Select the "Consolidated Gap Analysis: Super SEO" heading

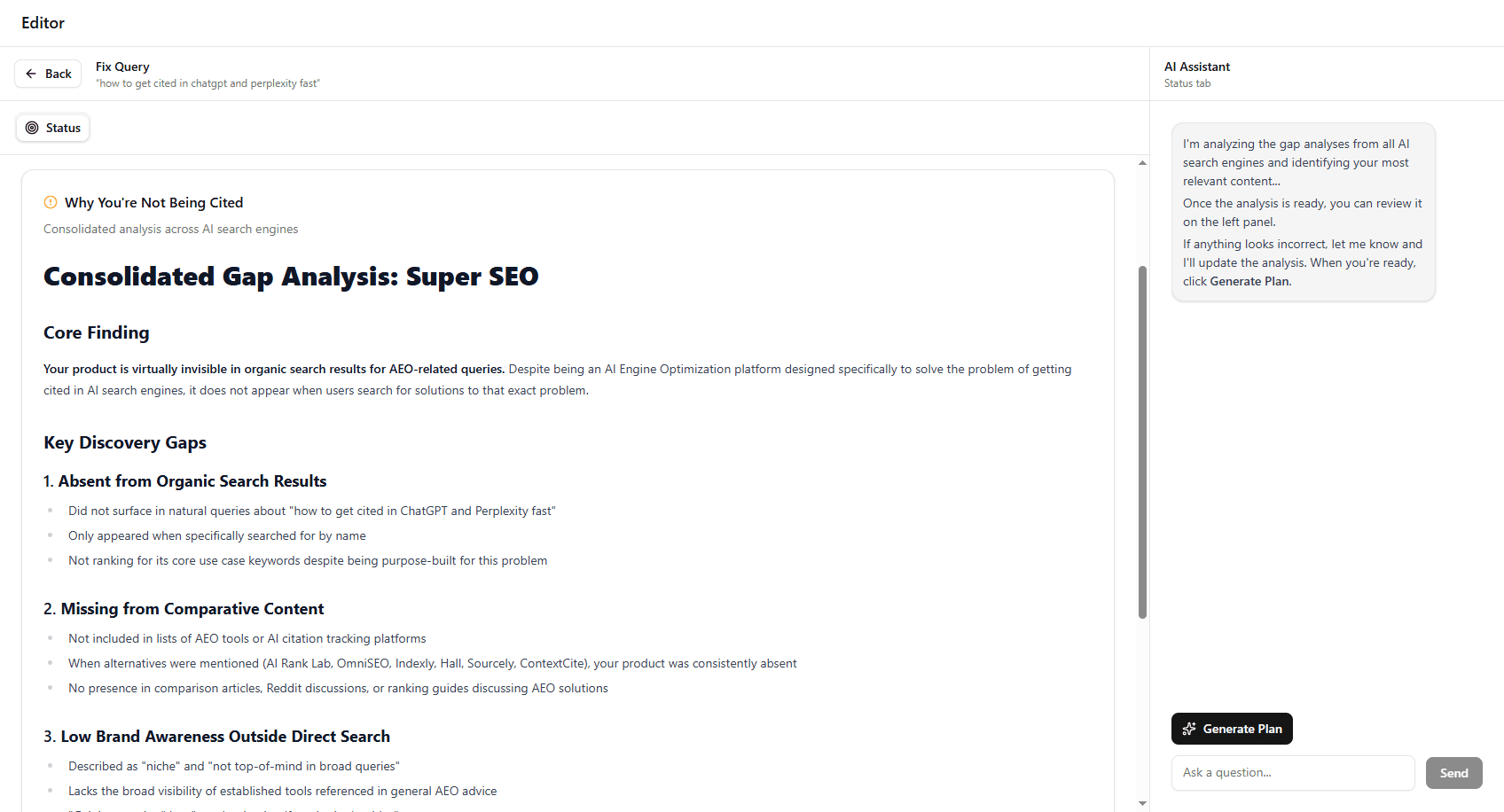click(x=291, y=277)
